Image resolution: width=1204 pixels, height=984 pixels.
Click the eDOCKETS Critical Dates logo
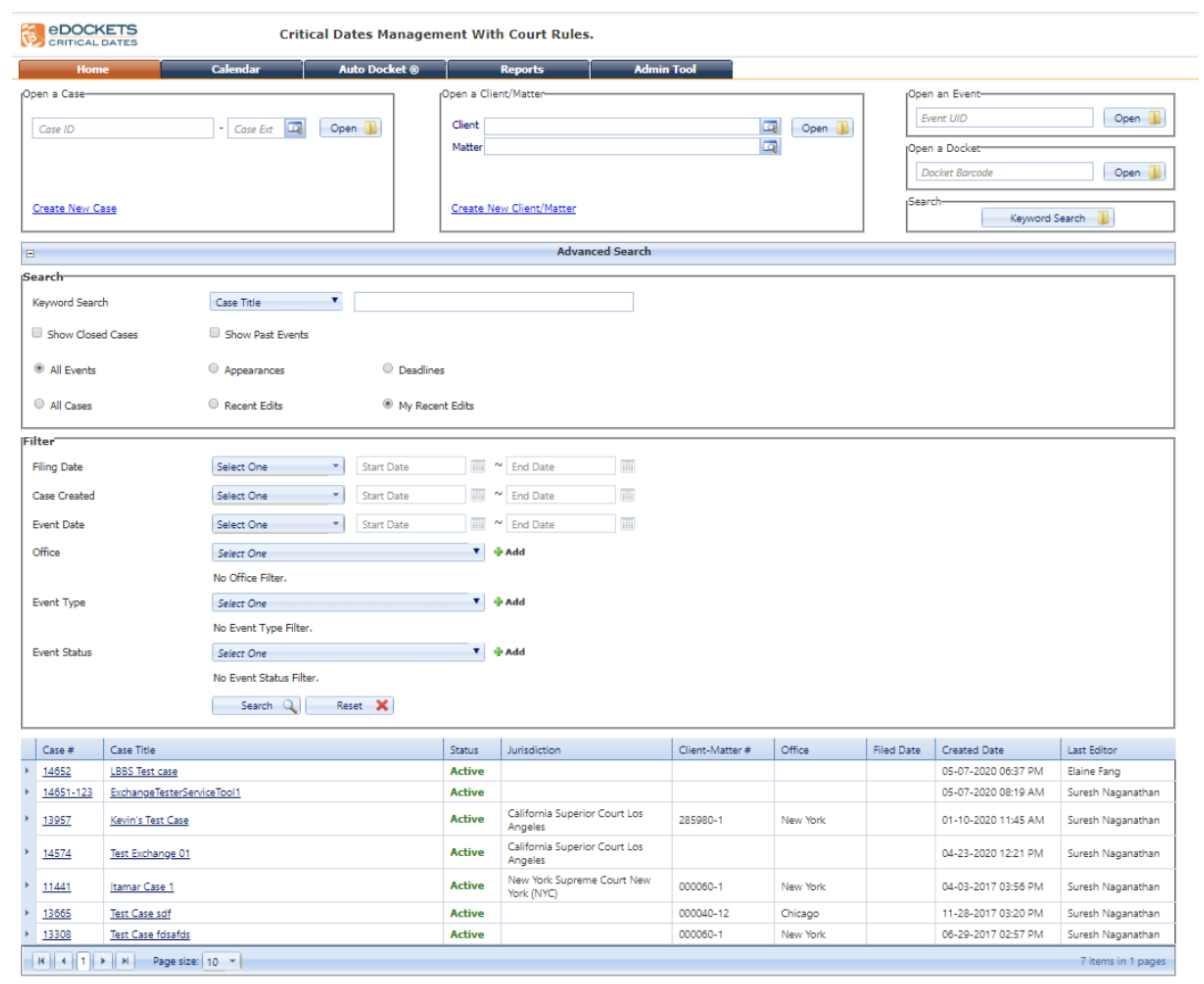(79, 33)
